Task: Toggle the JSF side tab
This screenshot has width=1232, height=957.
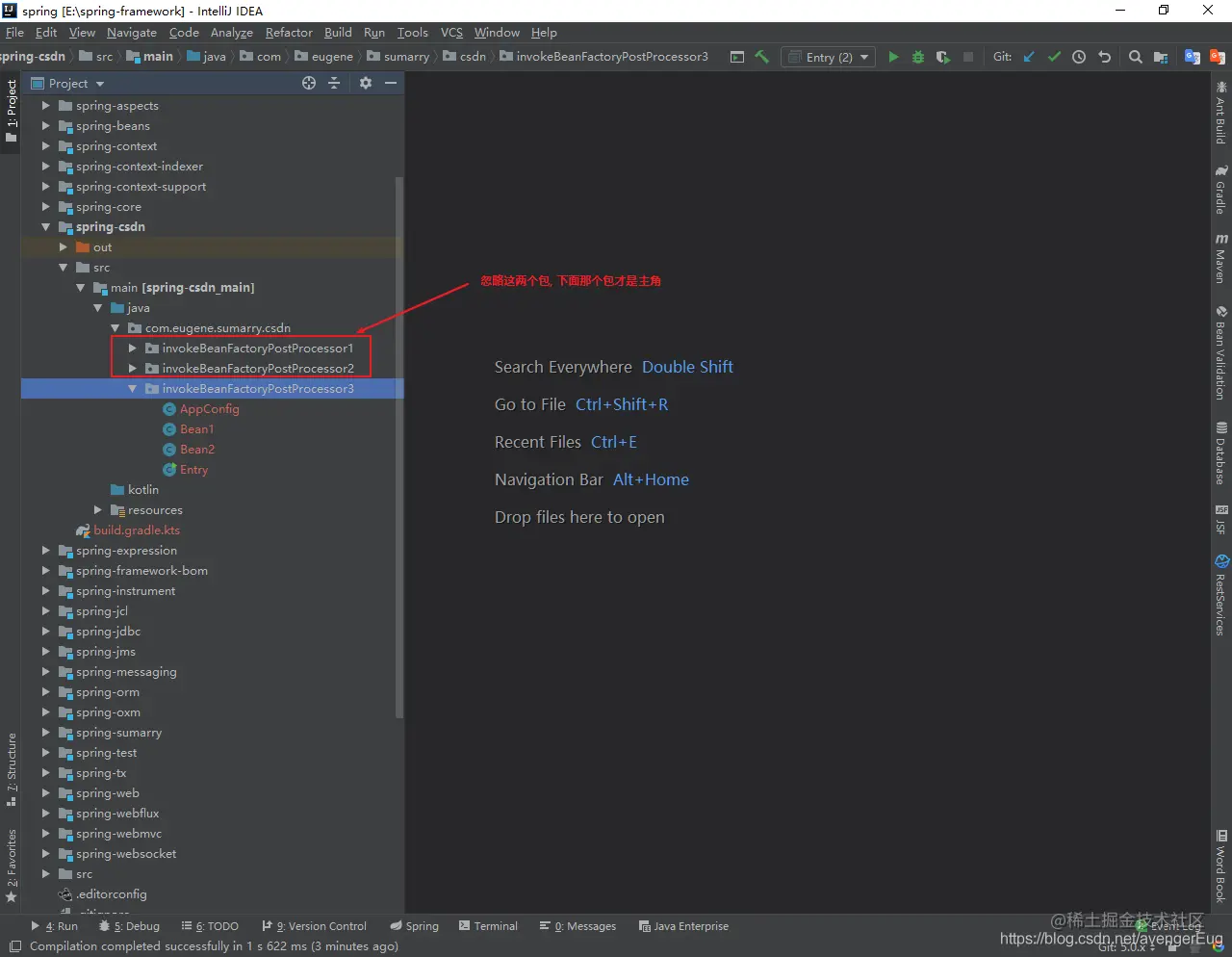Action: pyautogui.click(x=1220, y=519)
